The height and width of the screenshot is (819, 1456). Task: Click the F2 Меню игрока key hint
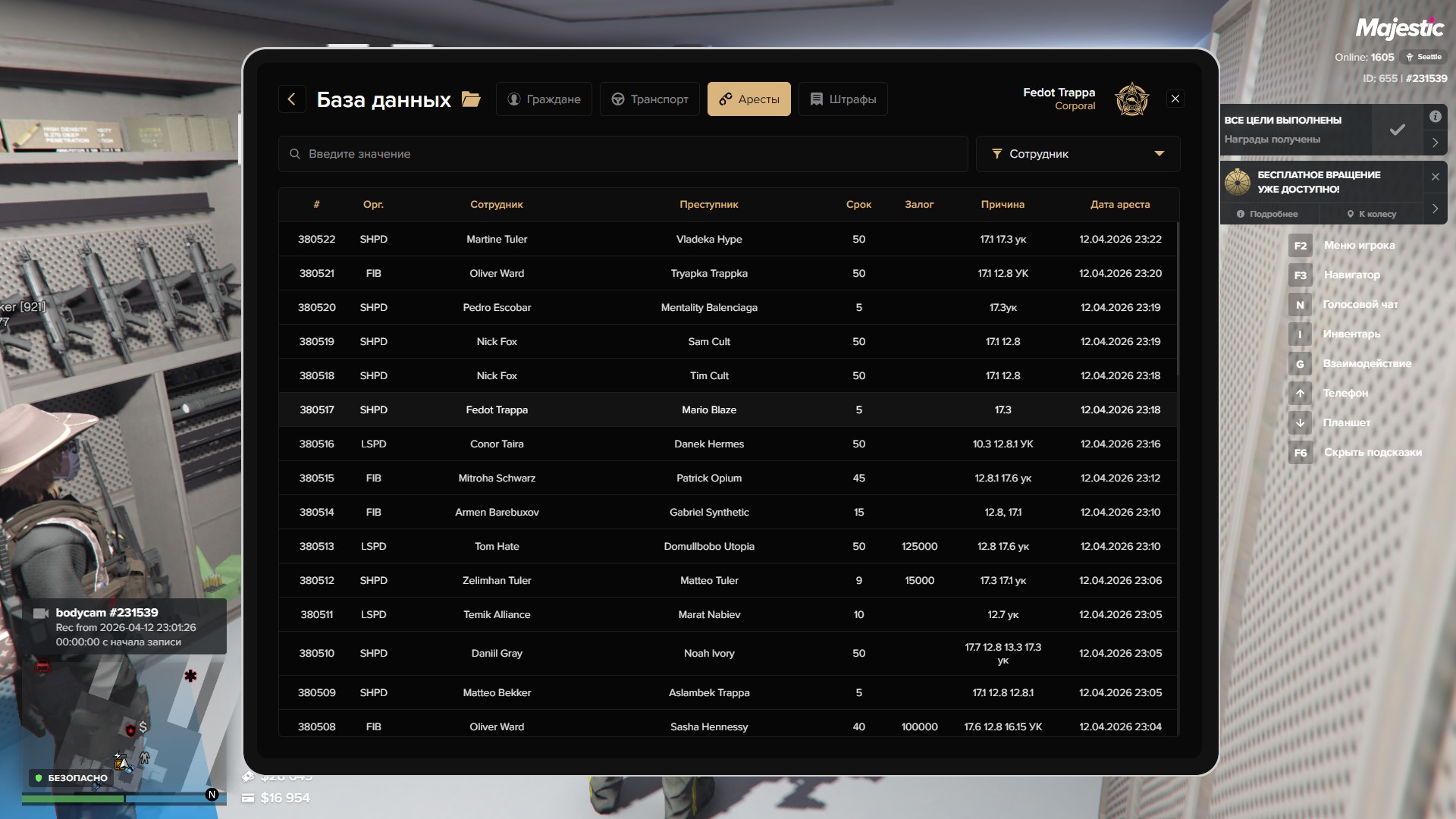(x=1300, y=246)
